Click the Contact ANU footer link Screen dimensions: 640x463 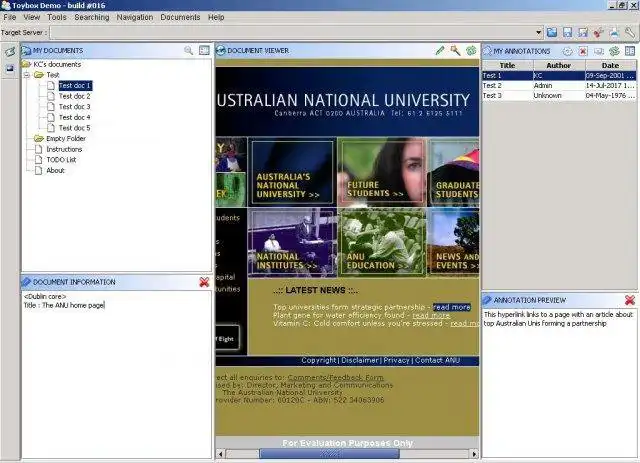437,360
